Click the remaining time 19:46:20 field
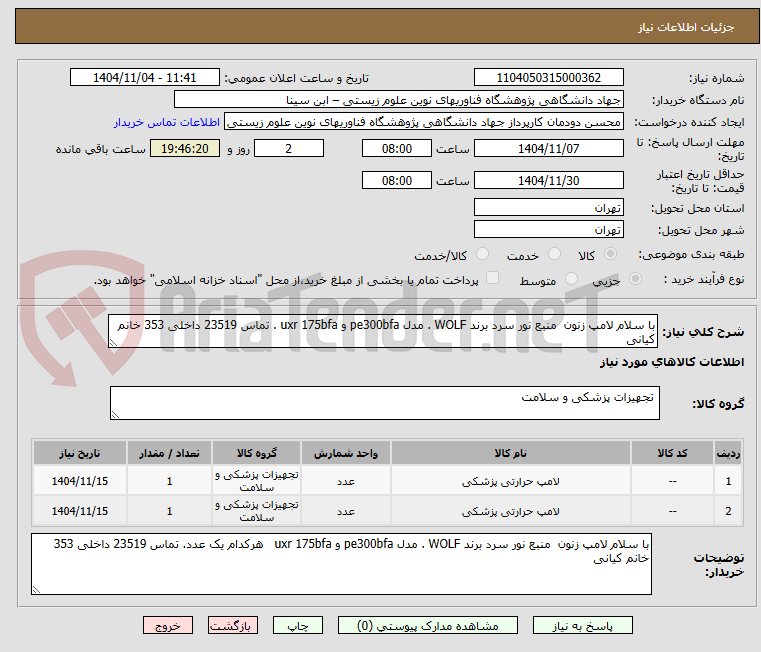 coord(185,149)
